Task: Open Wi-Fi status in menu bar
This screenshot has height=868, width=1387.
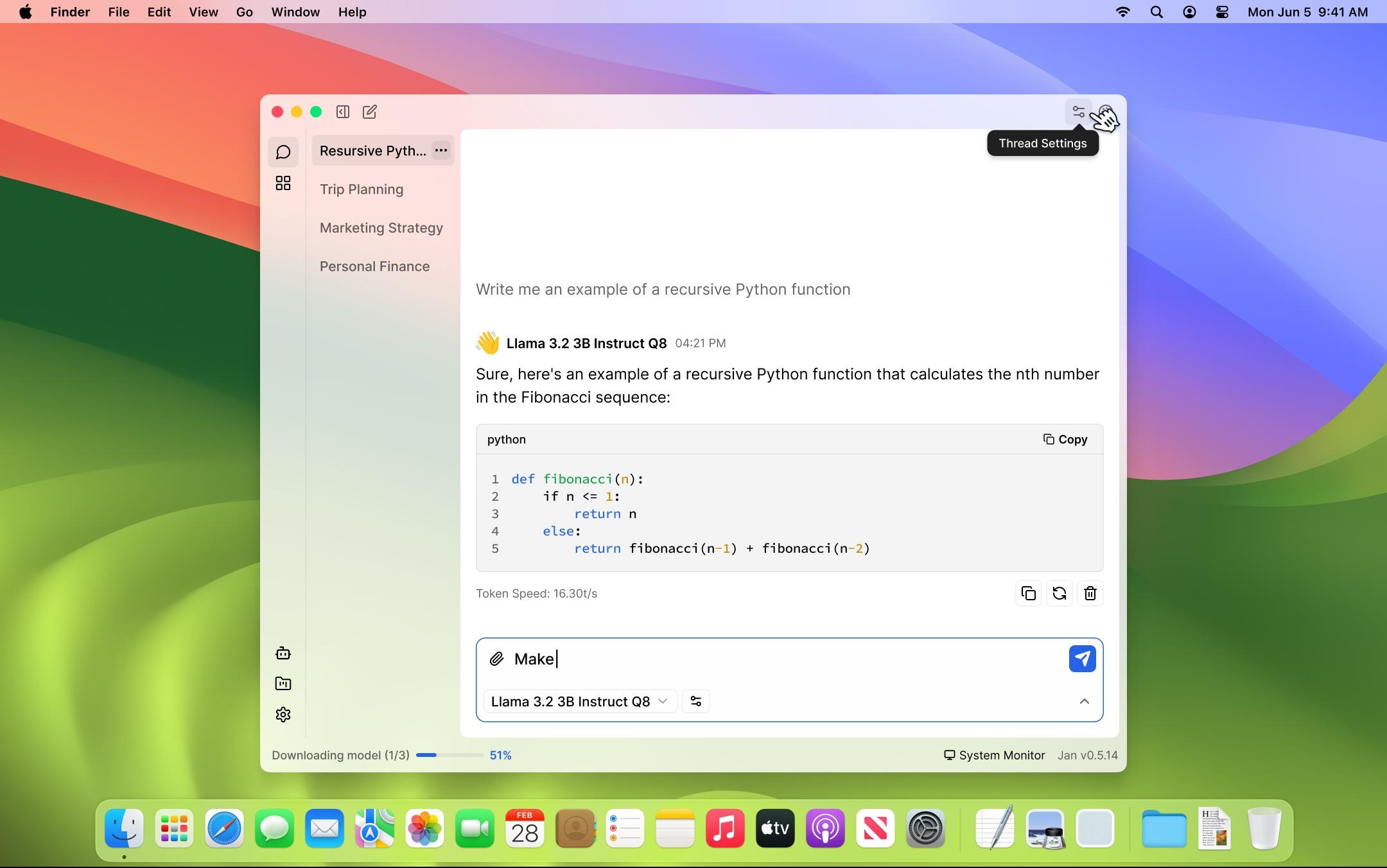Action: (1122, 12)
